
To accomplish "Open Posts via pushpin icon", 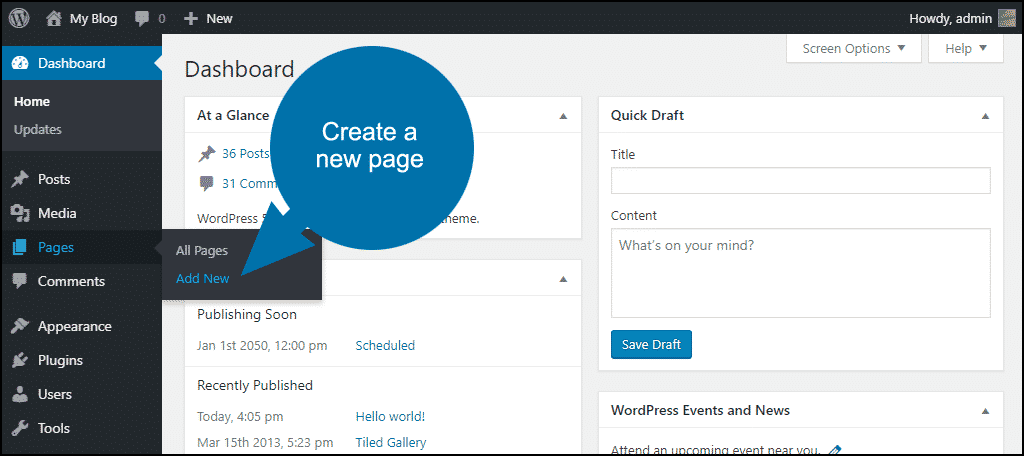I will pos(20,179).
